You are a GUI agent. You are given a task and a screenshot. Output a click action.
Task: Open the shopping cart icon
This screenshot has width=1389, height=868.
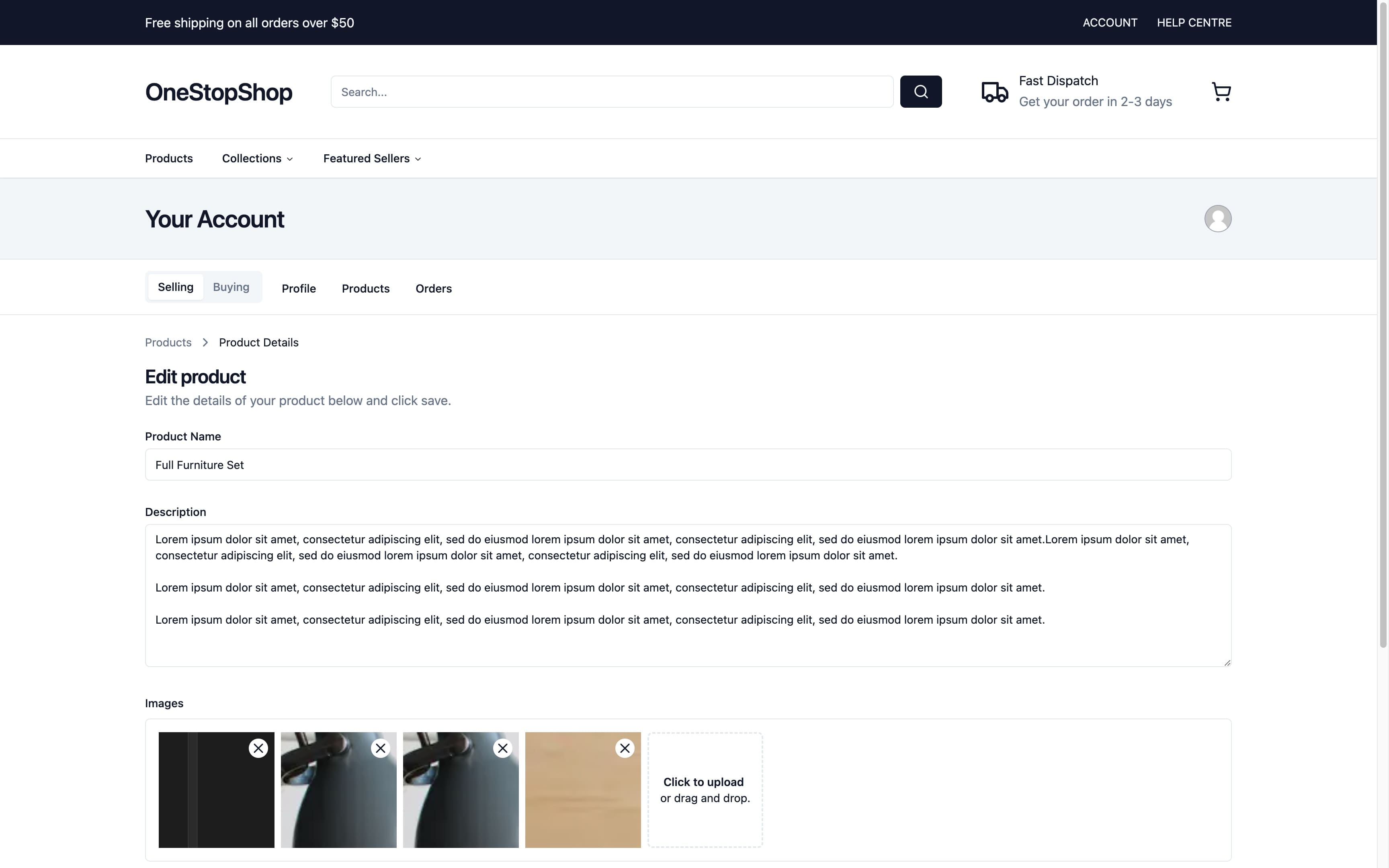pos(1221,91)
